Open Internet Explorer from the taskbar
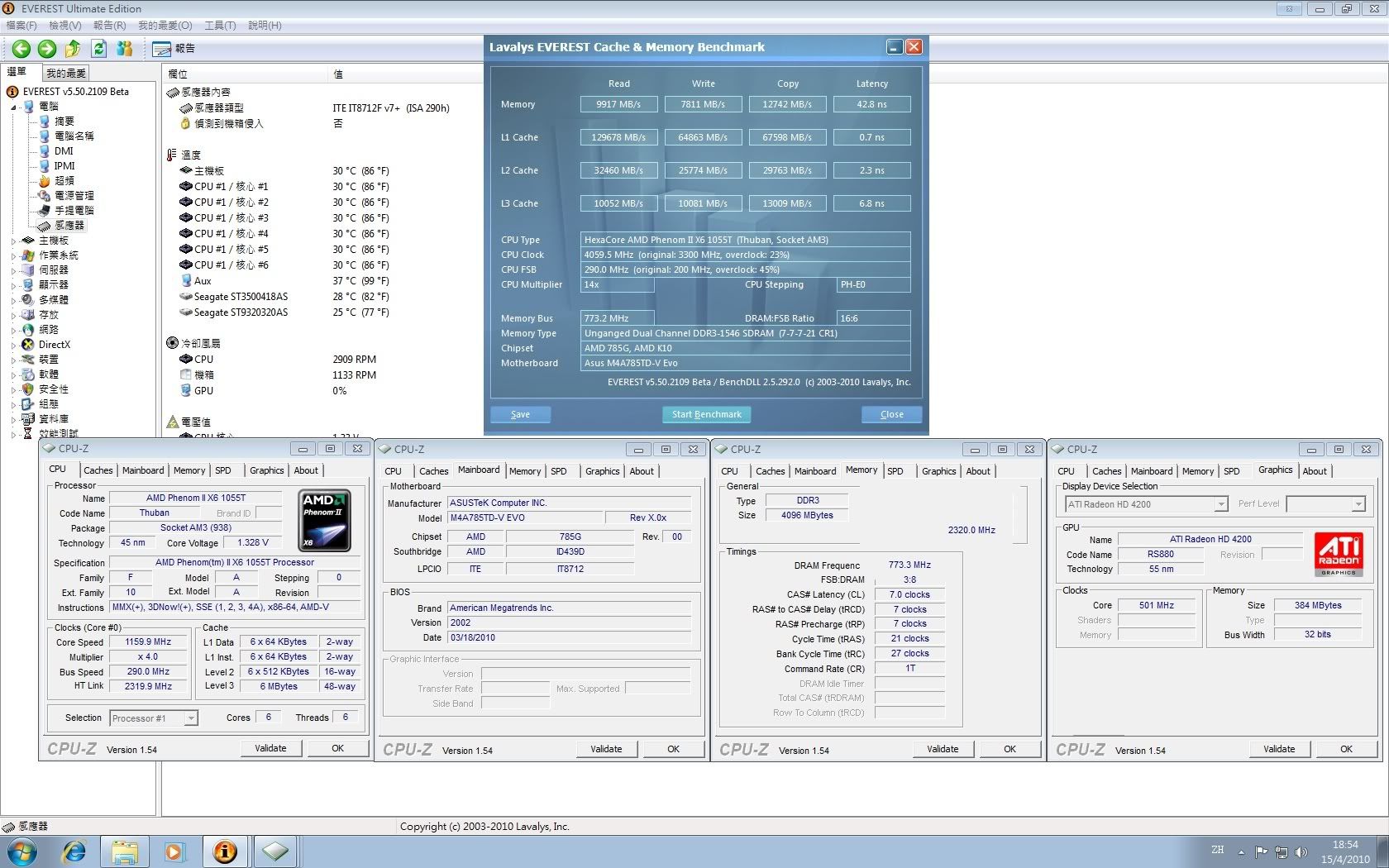 [74, 851]
